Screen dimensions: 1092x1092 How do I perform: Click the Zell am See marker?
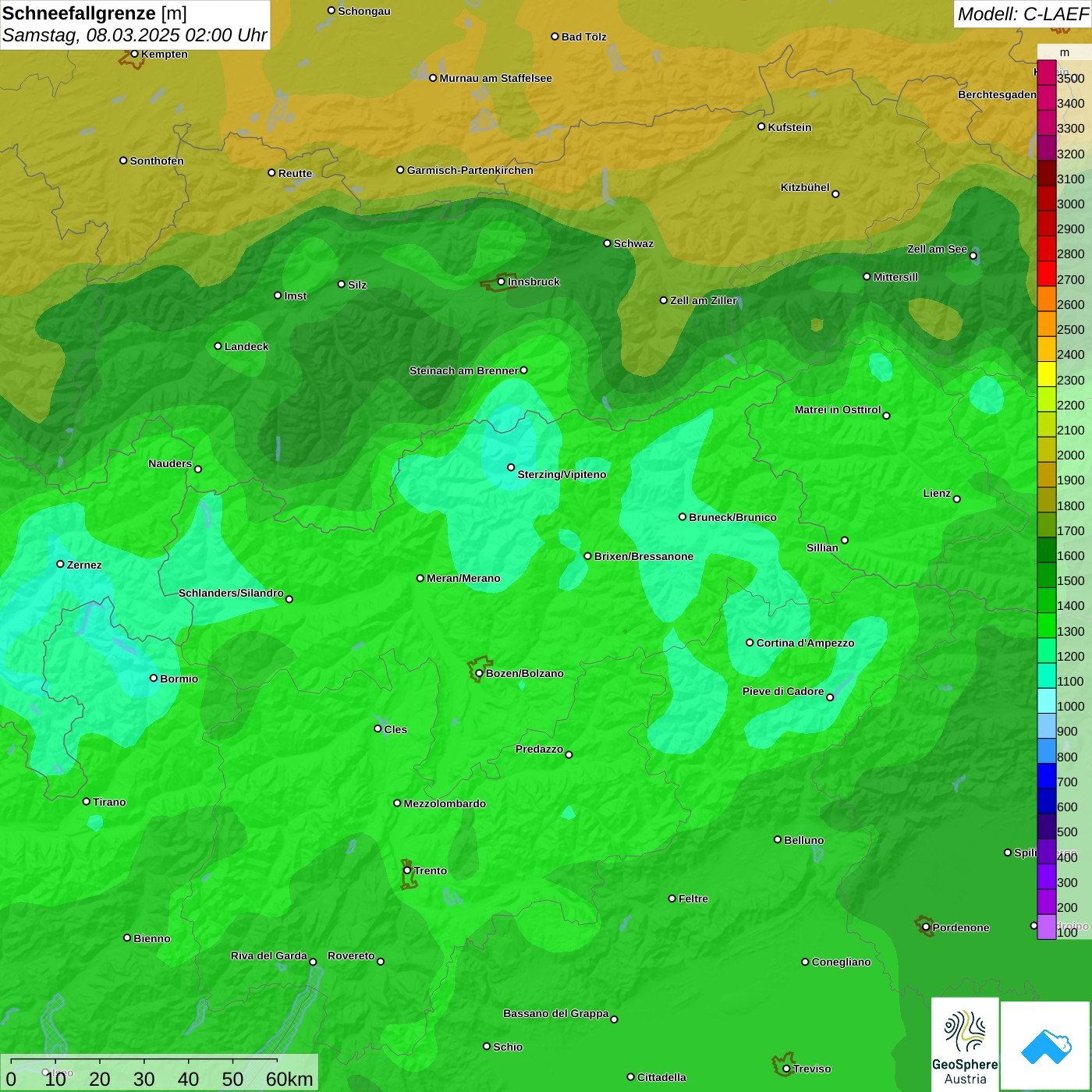[x=973, y=256]
